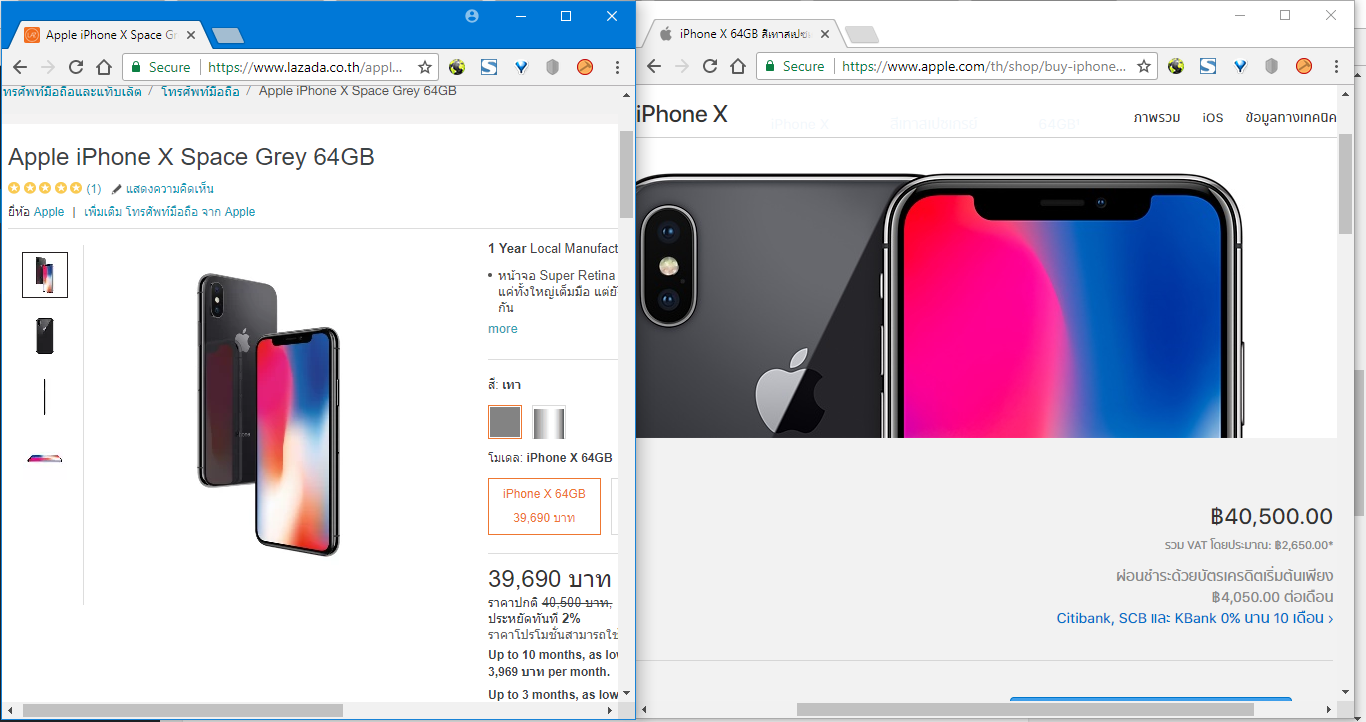The height and width of the screenshot is (722, 1366).
Task: Click the blue V extension icon in Apple window
Action: pos(1240,66)
